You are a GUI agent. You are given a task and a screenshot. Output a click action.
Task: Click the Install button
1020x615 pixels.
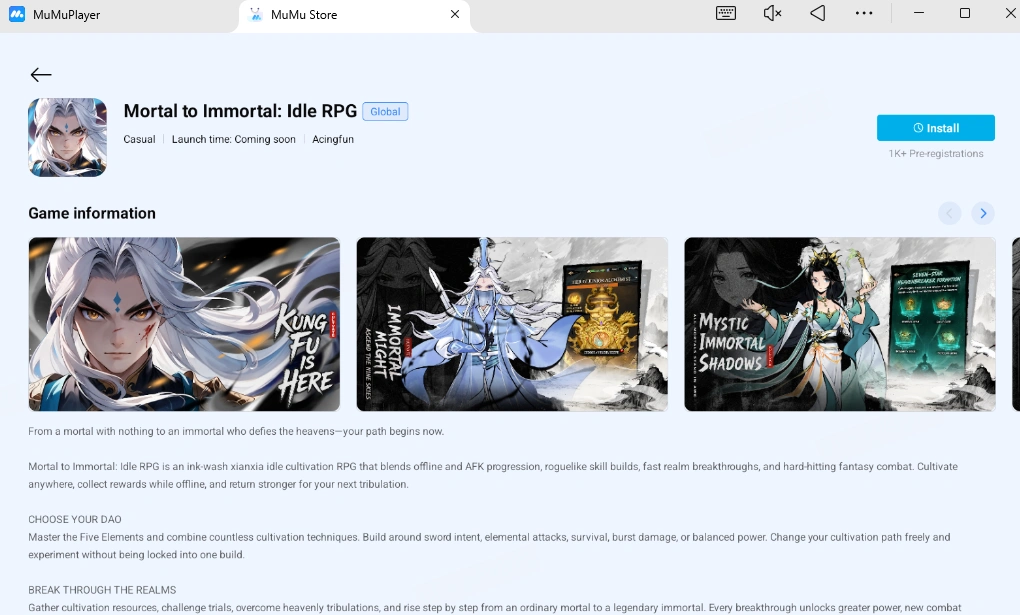[x=935, y=128]
